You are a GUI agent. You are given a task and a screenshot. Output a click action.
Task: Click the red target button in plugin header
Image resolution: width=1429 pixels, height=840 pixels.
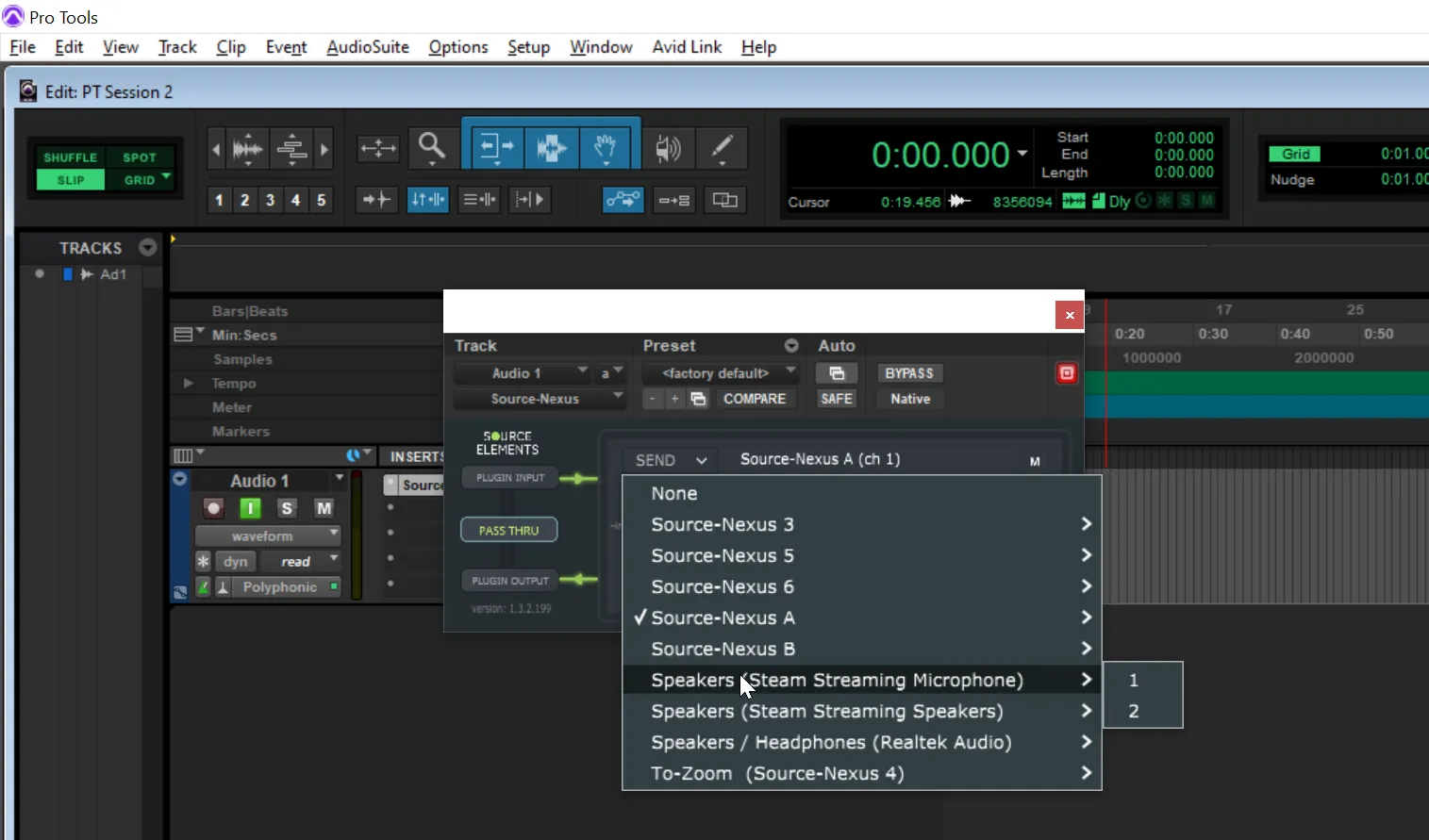coord(1066,373)
